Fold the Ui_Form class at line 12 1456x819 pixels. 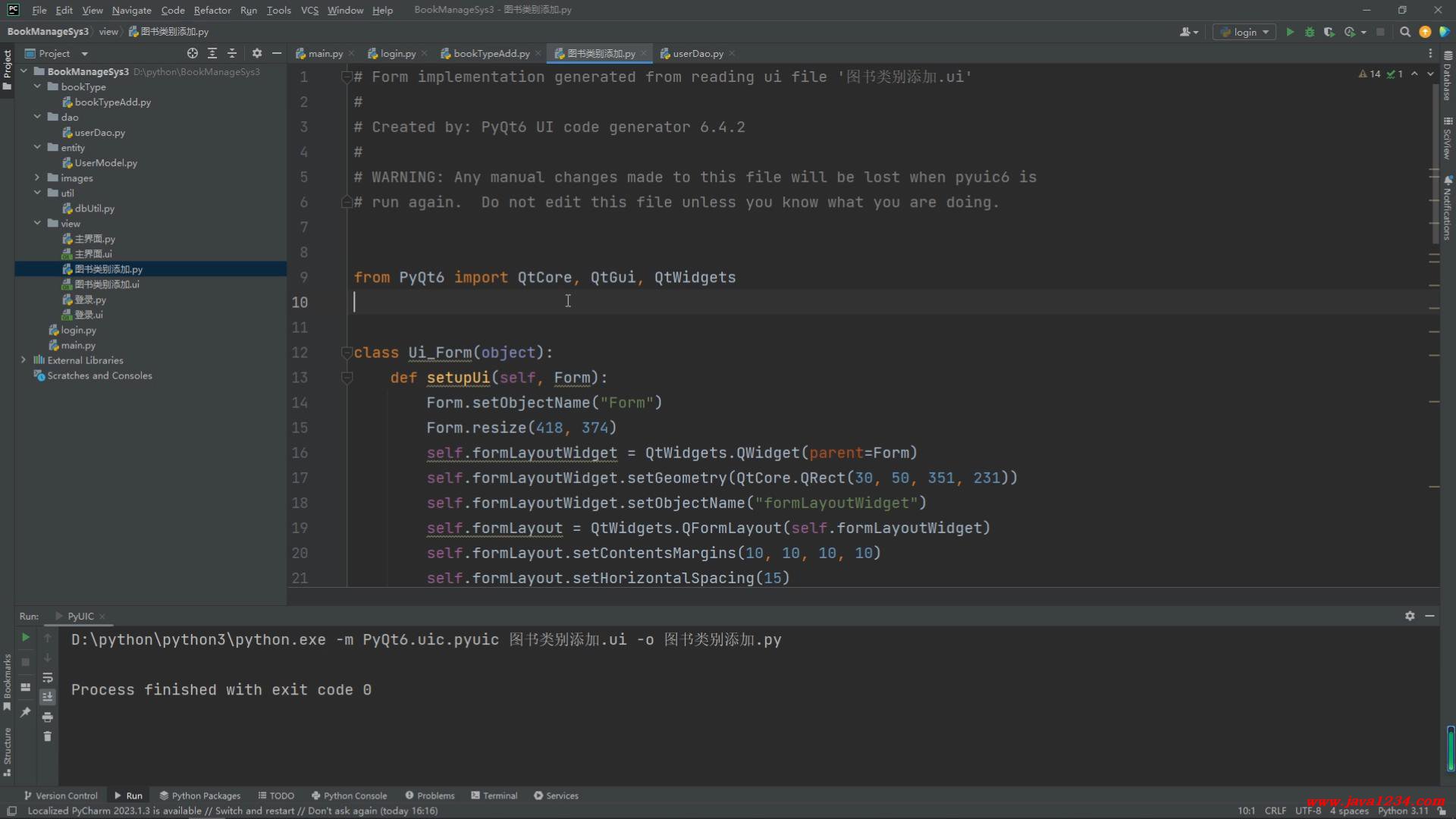pos(347,353)
